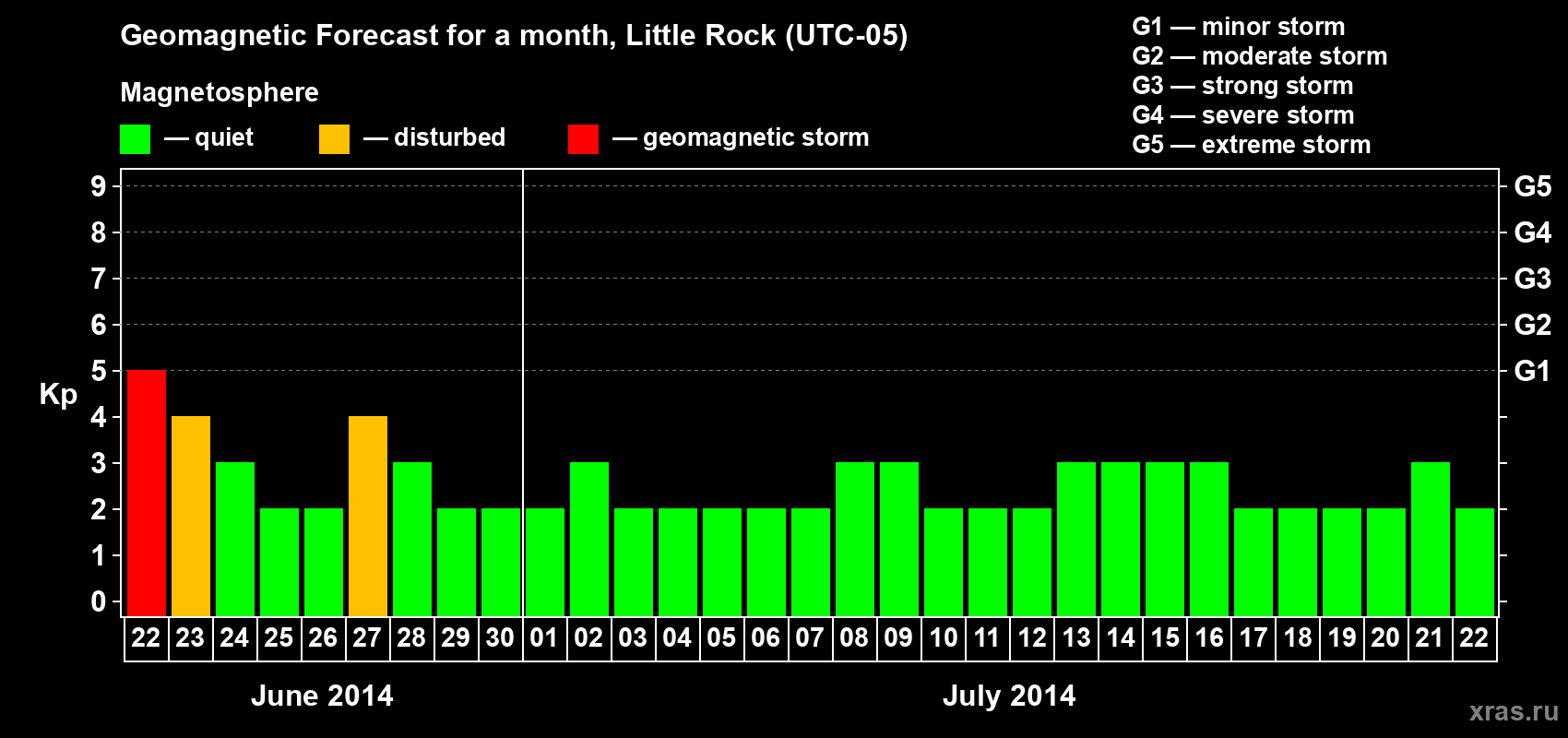The width and height of the screenshot is (1568, 738).
Task: Click the 'G5' right axis label
Action: coord(1533,186)
